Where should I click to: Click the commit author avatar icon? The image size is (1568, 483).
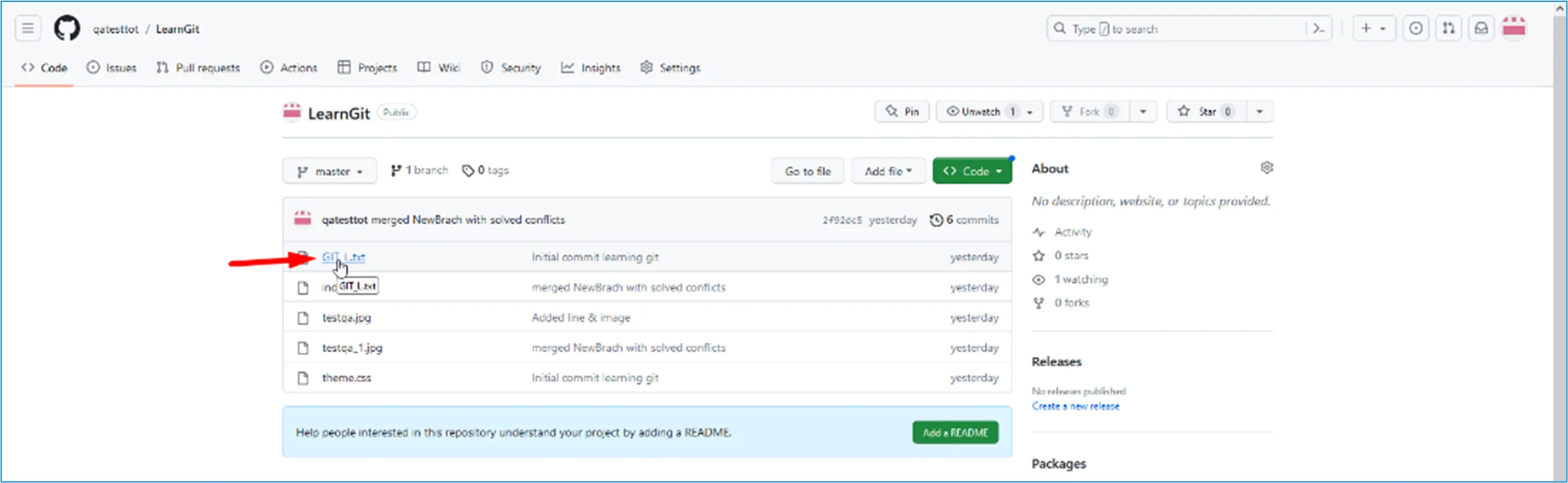click(302, 219)
